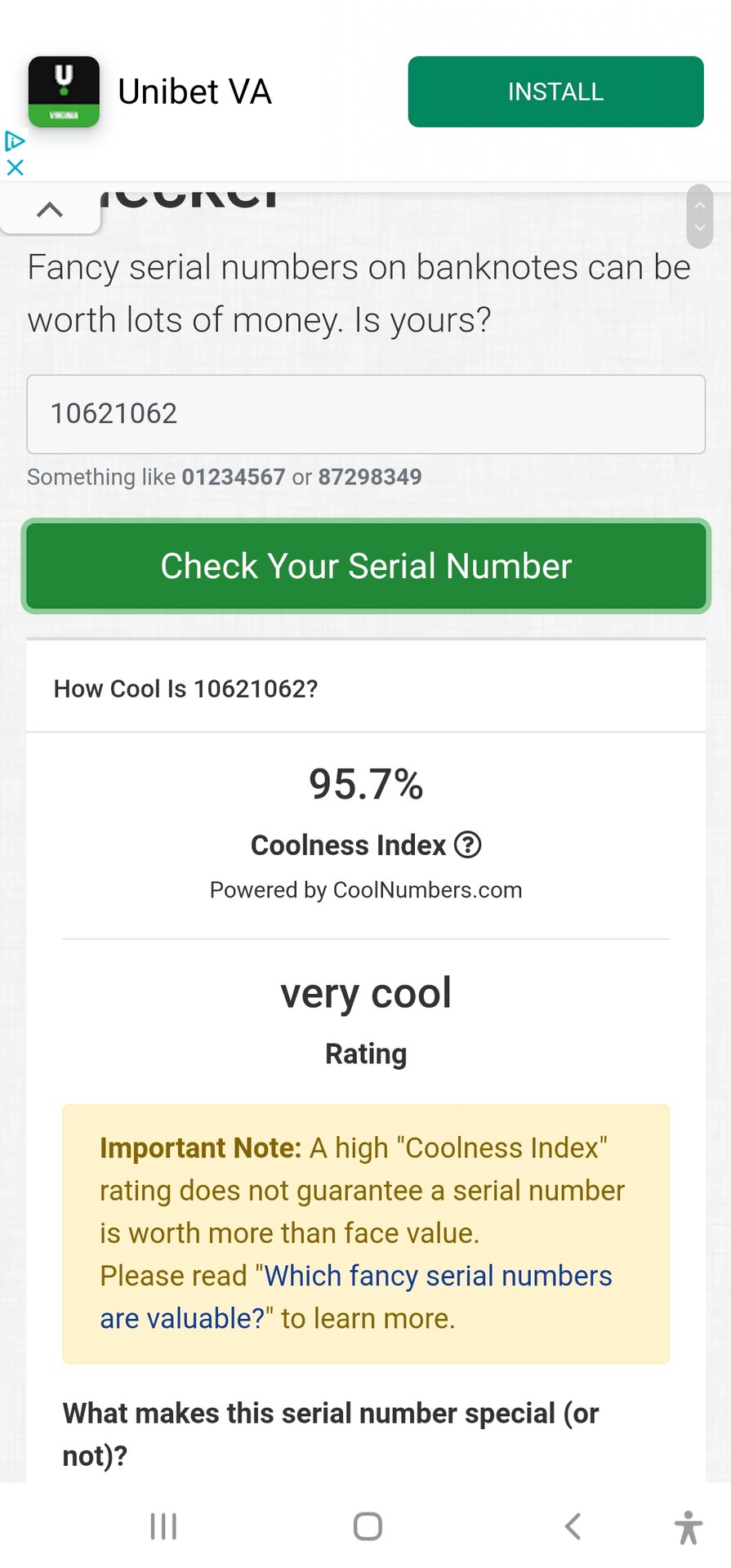Tap the Back navigation arrow
The width and height of the screenshot is (731, 1568).
coord(573,1526)
